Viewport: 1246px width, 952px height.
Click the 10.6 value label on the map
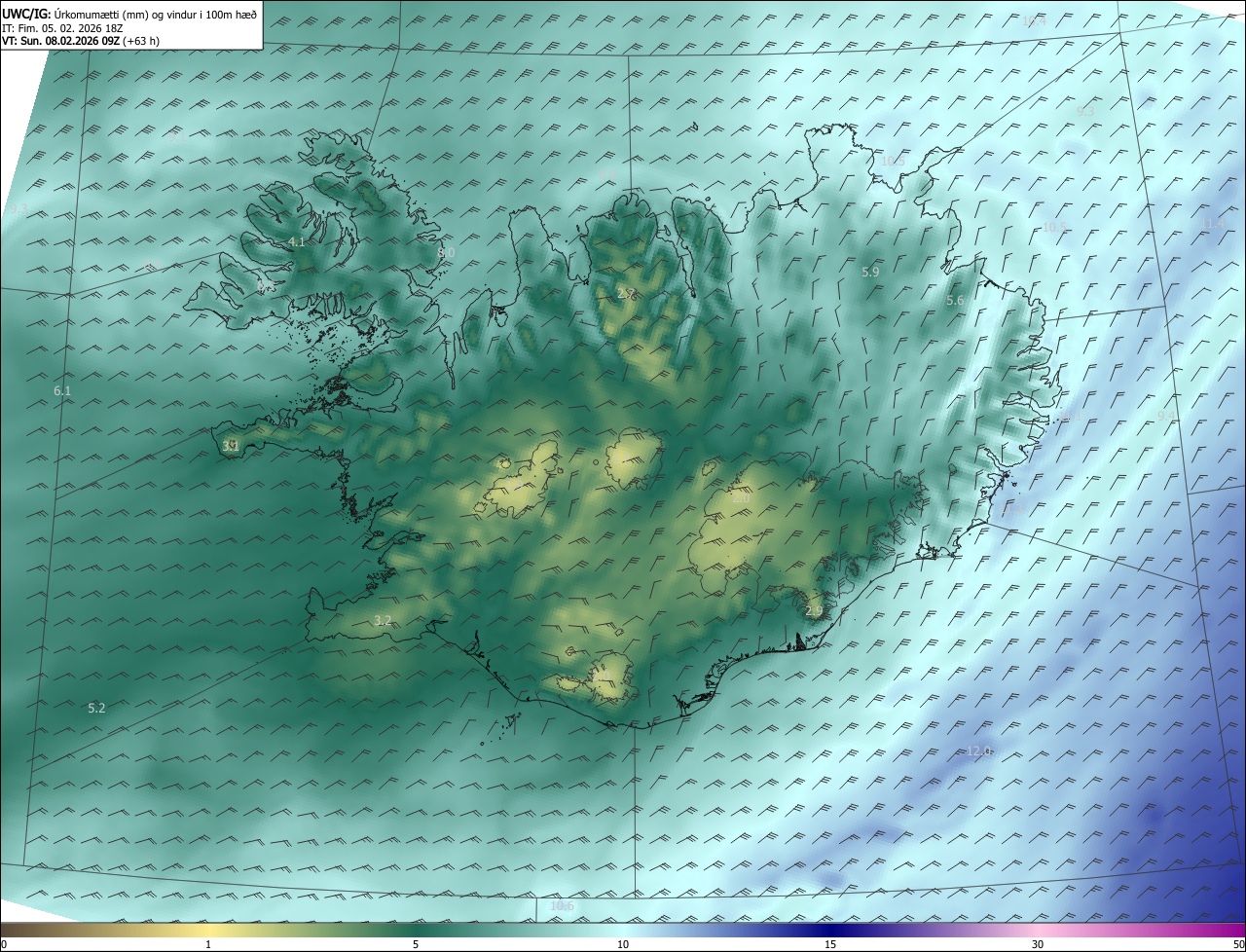pyautogui.click(x=563, y=905)
